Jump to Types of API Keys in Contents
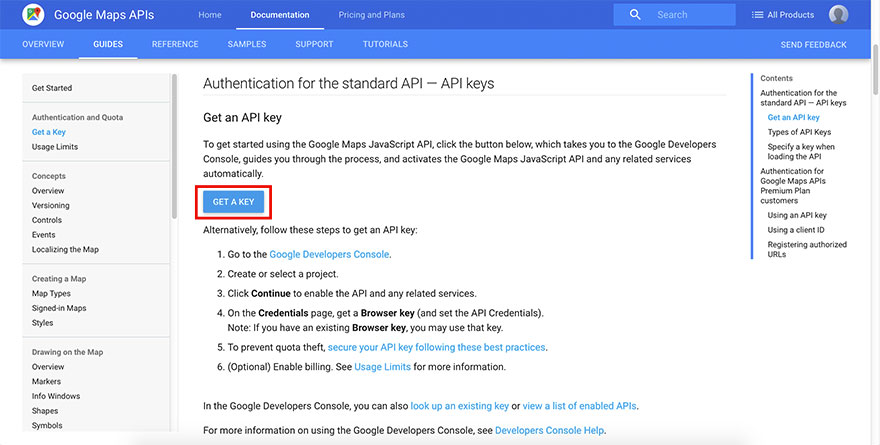The height and width of the screenshot is (445, 880). click(x=799, y=132)
